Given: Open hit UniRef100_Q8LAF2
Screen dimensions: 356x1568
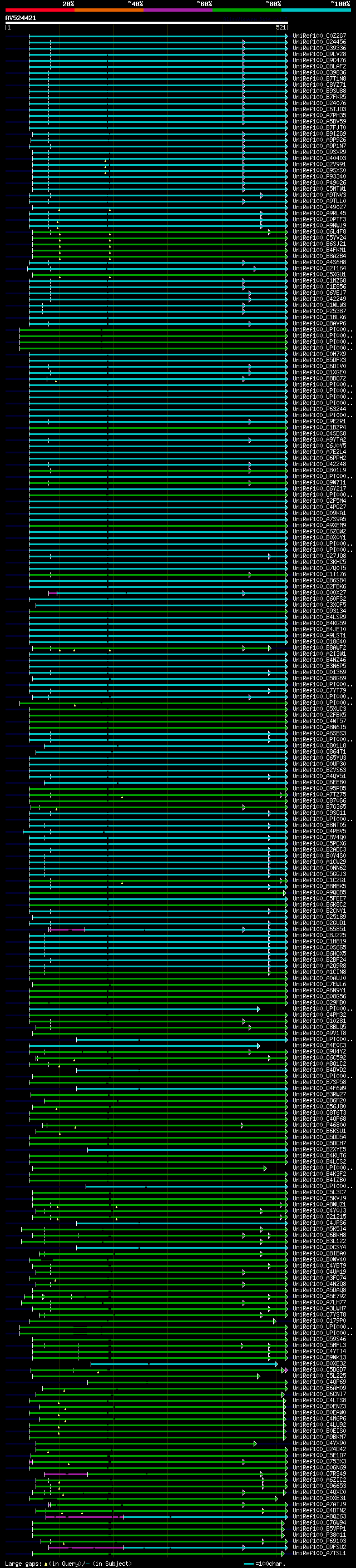Looking at the screenshot, I should click(319, 66).
